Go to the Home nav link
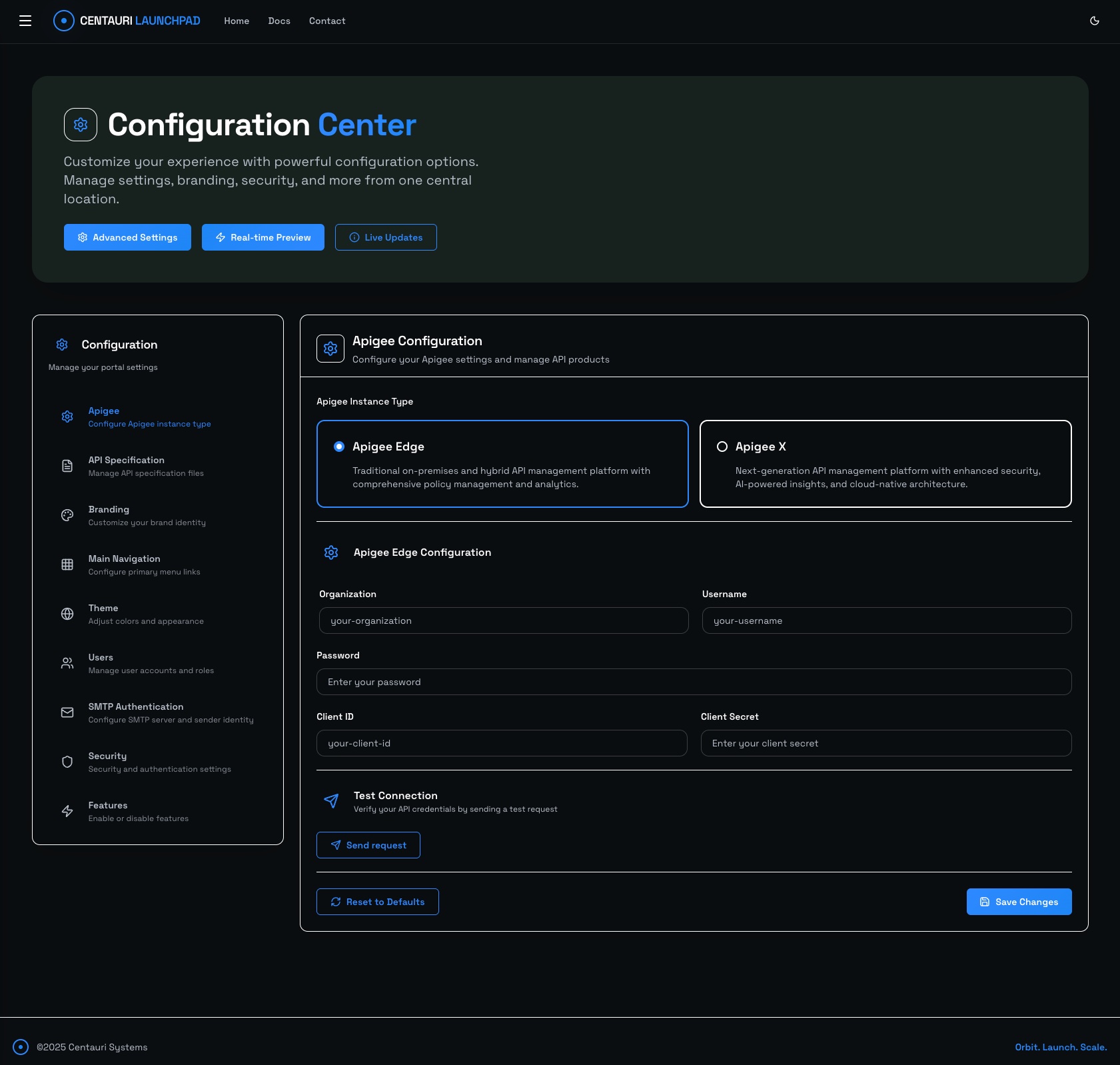 (237, 21)
